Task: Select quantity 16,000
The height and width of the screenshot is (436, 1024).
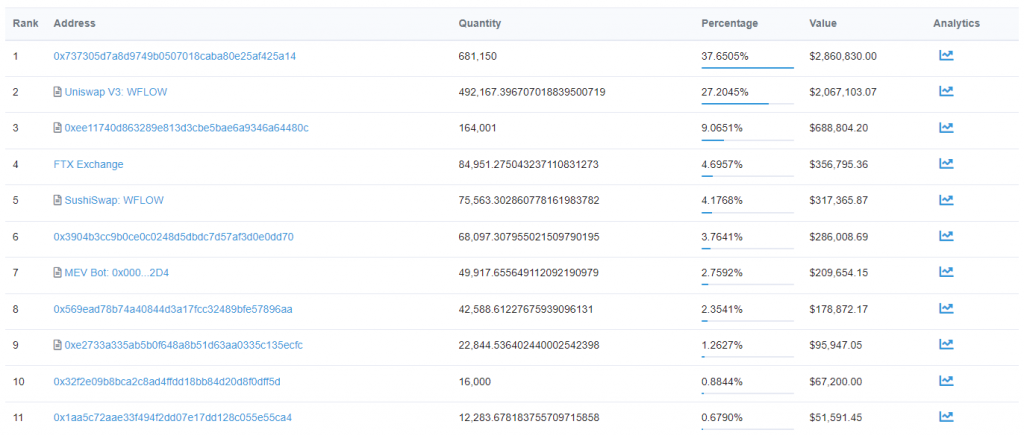Action: click(x=474, y=381)
